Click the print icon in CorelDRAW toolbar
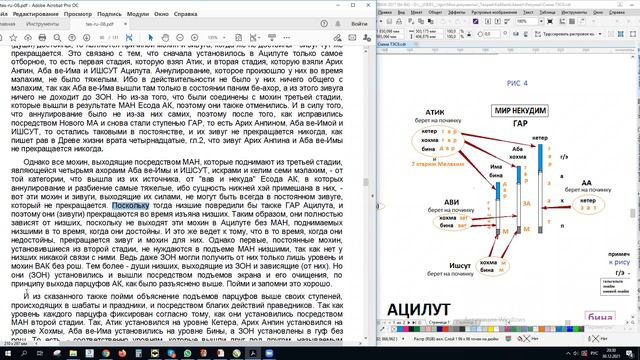640x360 pixels. 399,21
